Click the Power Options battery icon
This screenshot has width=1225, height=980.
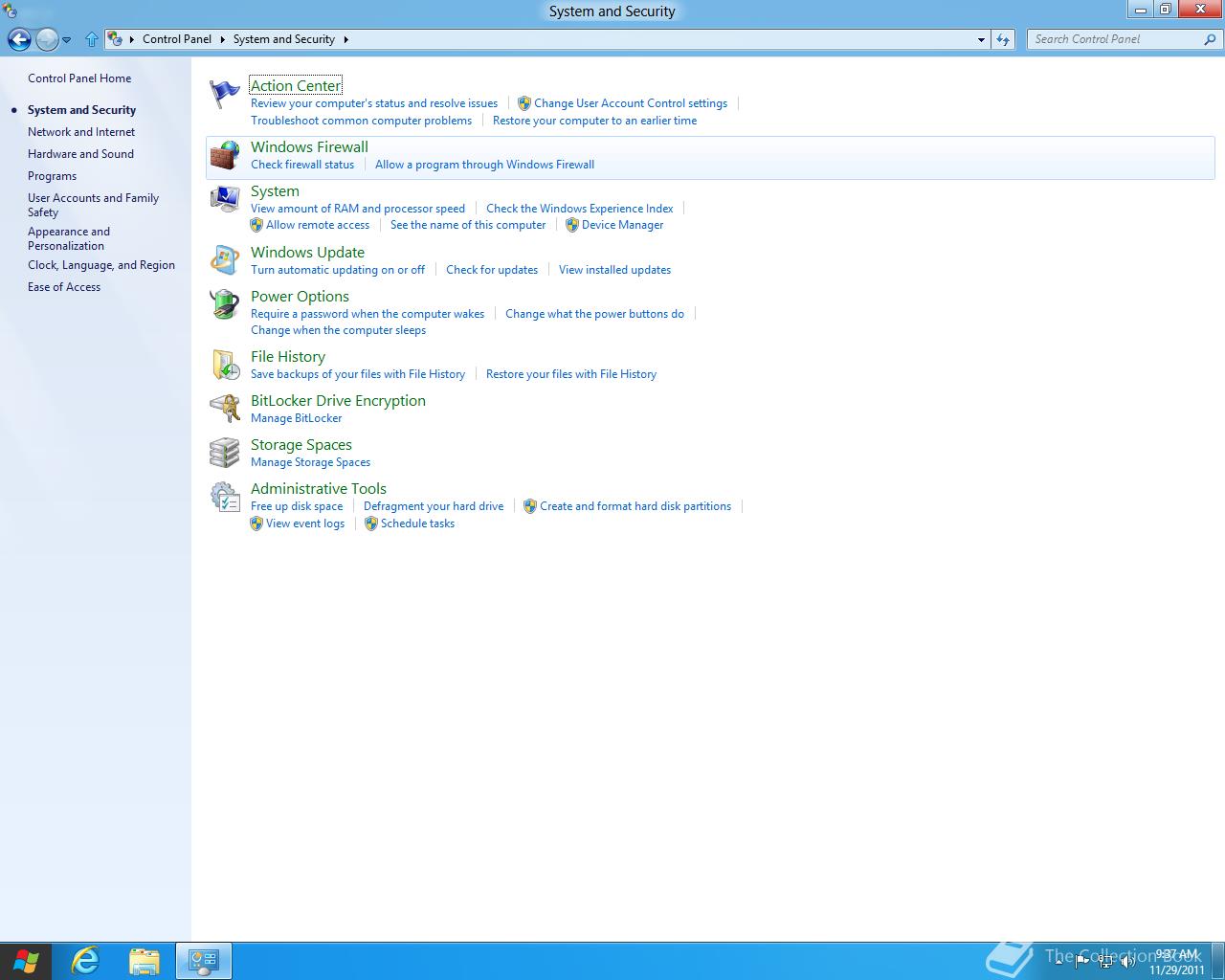(223, 304)
